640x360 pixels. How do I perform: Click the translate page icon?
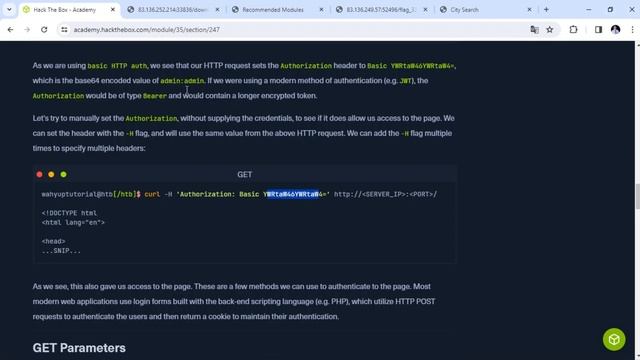coord(534,29)
